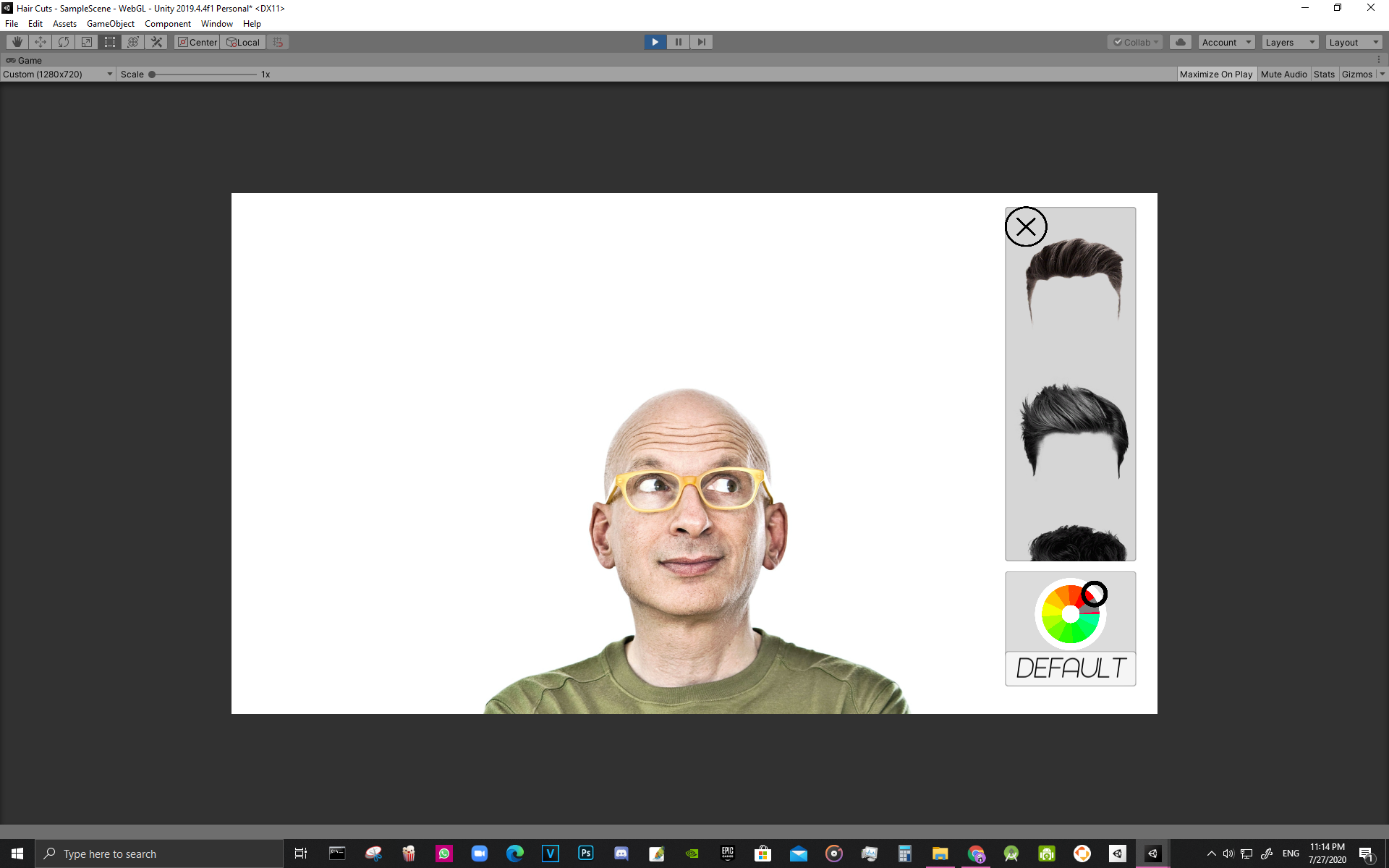Image resolution: width=1389 pixels, height=868 pixels.
Task: Open Unity Hub from the taskbar
Action: [1117, 854]
